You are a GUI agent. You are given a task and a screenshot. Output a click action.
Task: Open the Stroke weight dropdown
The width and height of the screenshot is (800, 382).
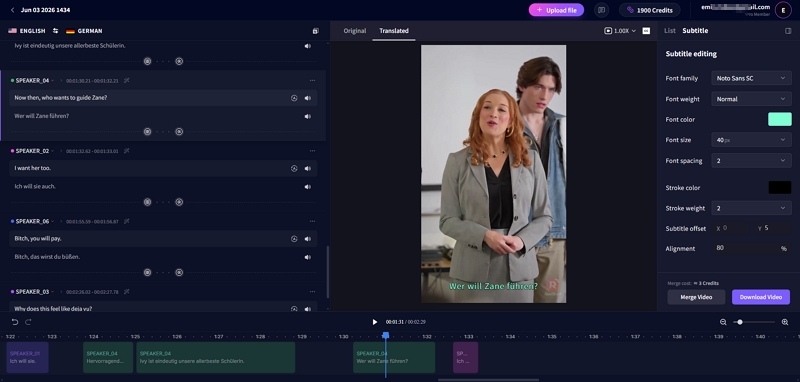[751, 208]
